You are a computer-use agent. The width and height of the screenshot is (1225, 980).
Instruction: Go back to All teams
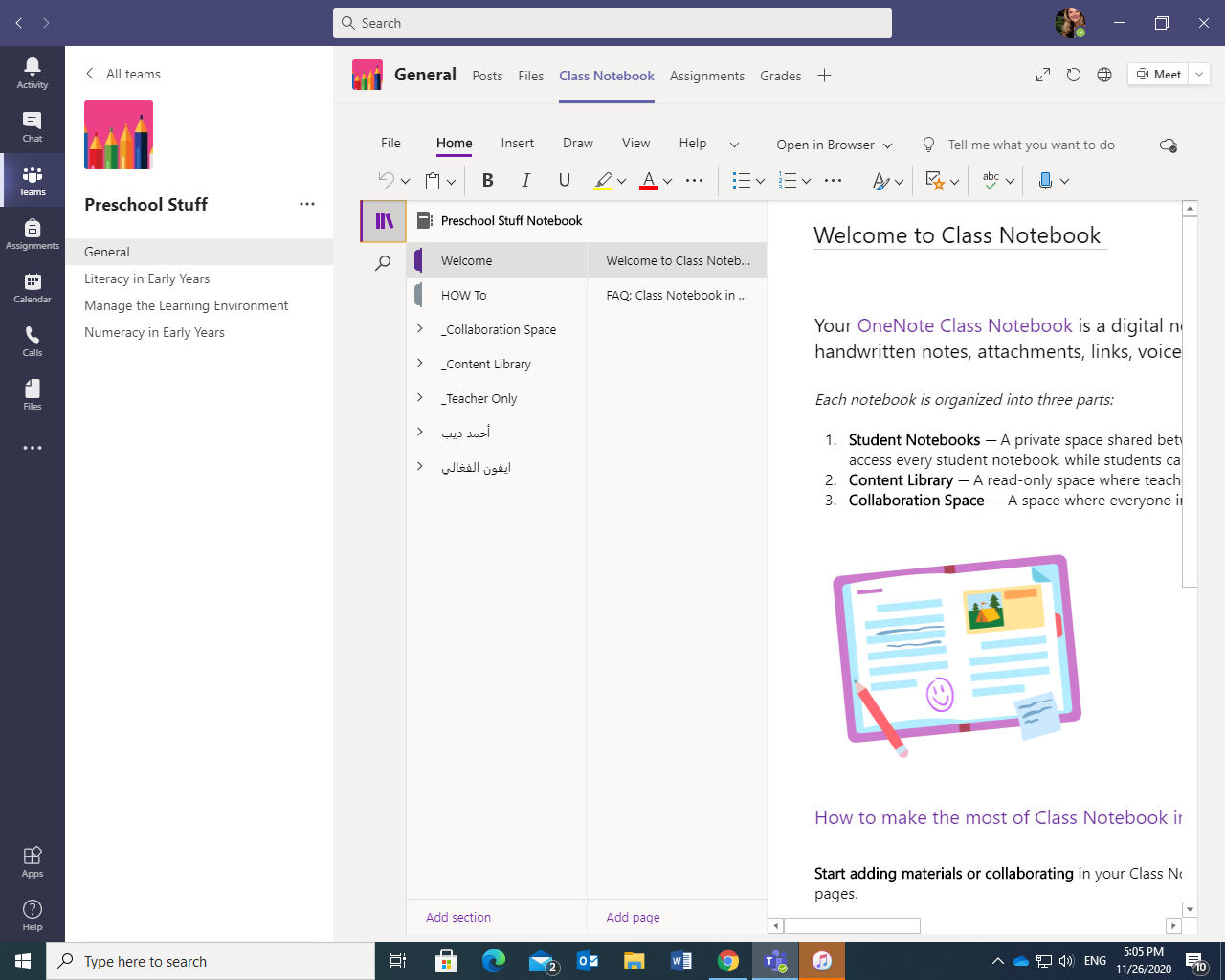pos(122,74)
